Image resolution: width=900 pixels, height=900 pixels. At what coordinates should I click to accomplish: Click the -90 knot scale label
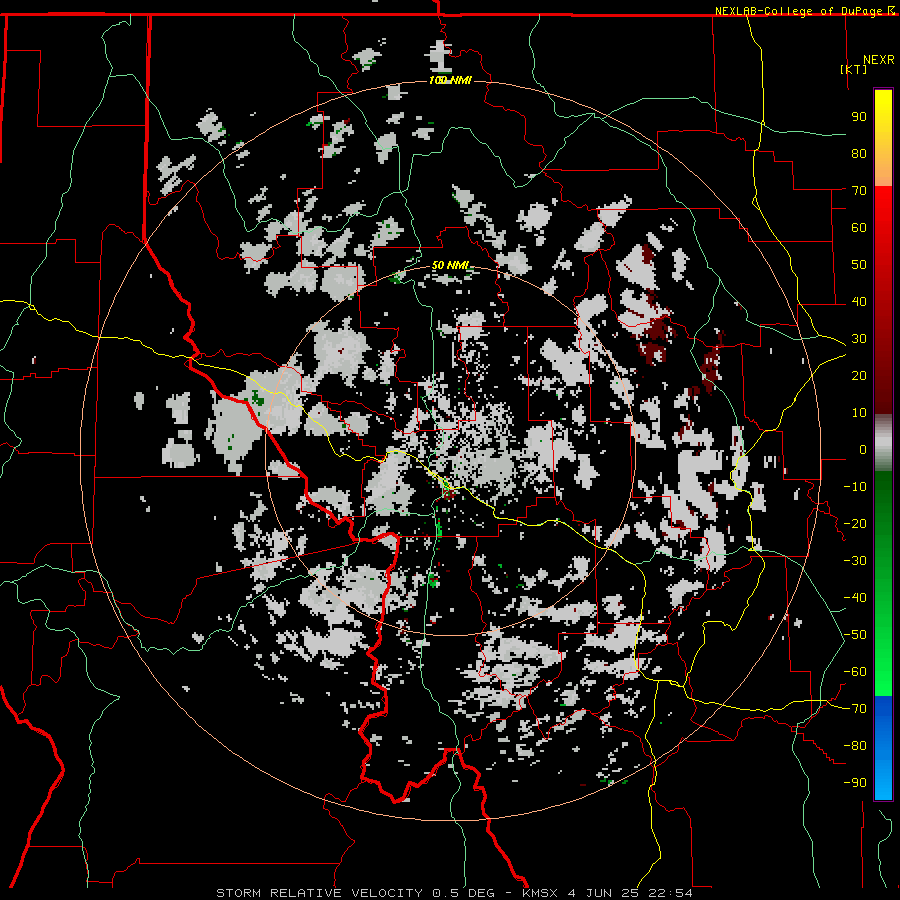tap(855, 783)
